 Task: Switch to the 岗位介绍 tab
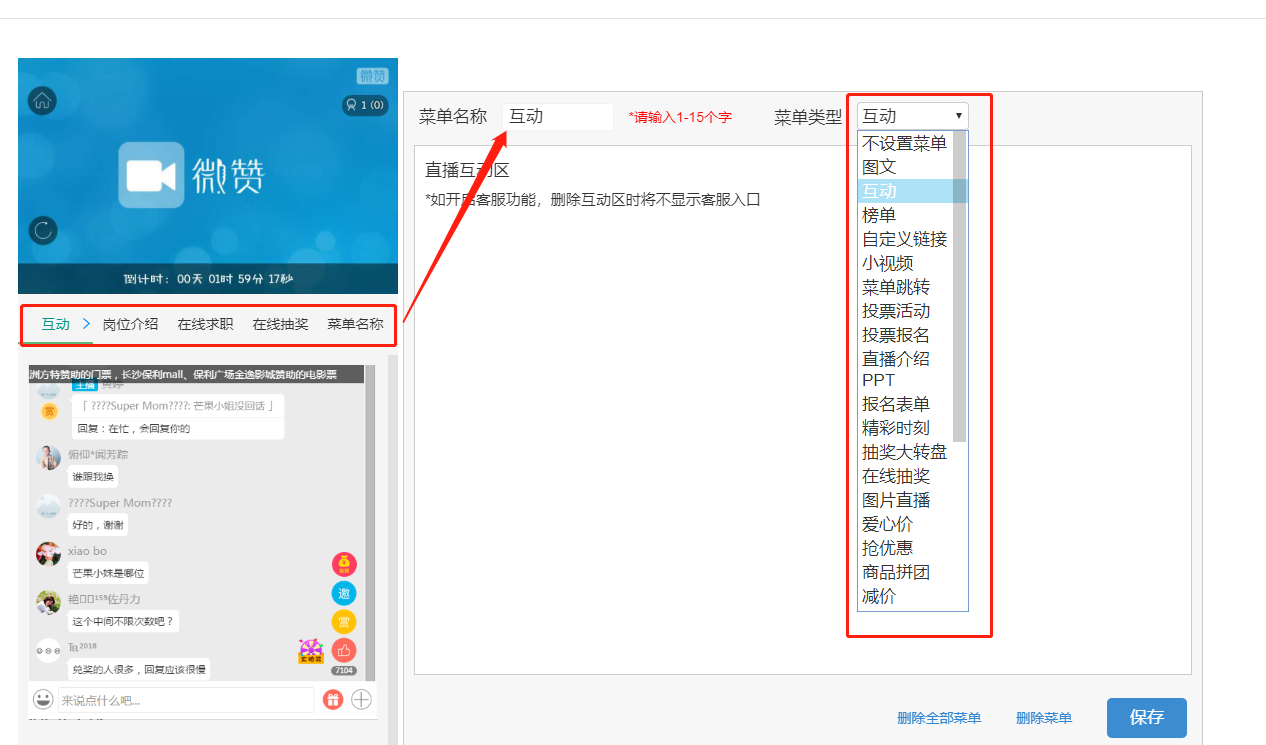coord(130,324)
